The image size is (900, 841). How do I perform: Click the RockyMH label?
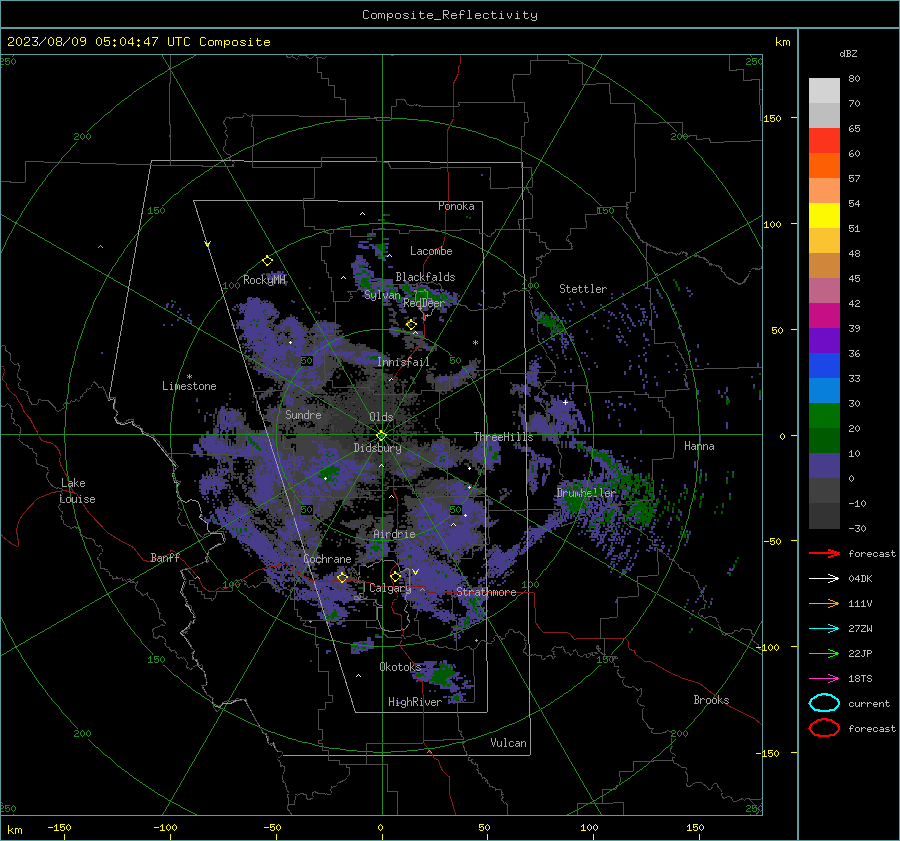(x=264, y=280)
